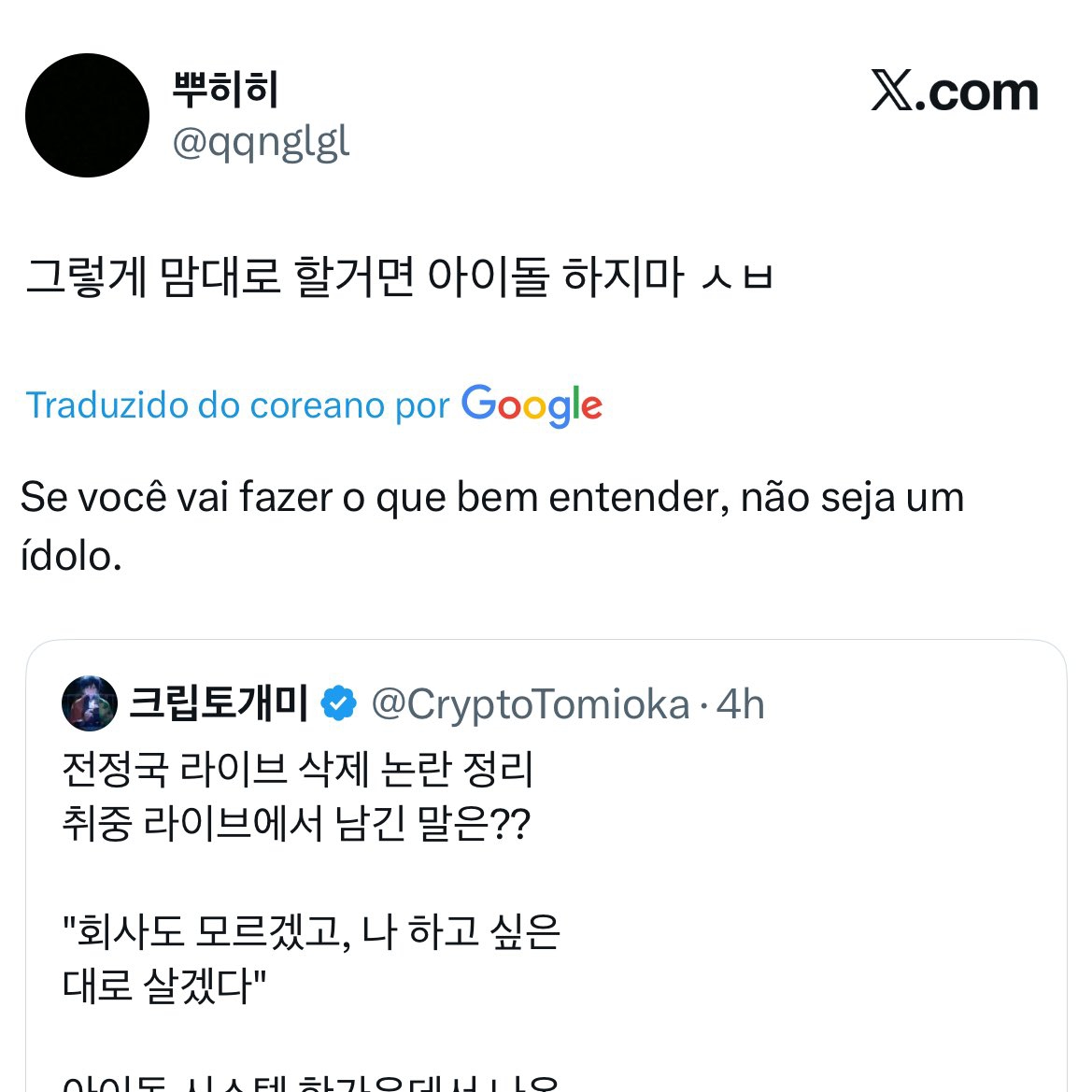This screenshot has width=1092, height=1092.
Task: Click the quoted line "대로 살겠다"
Action: pyautogui.click(x=164, y=986)
